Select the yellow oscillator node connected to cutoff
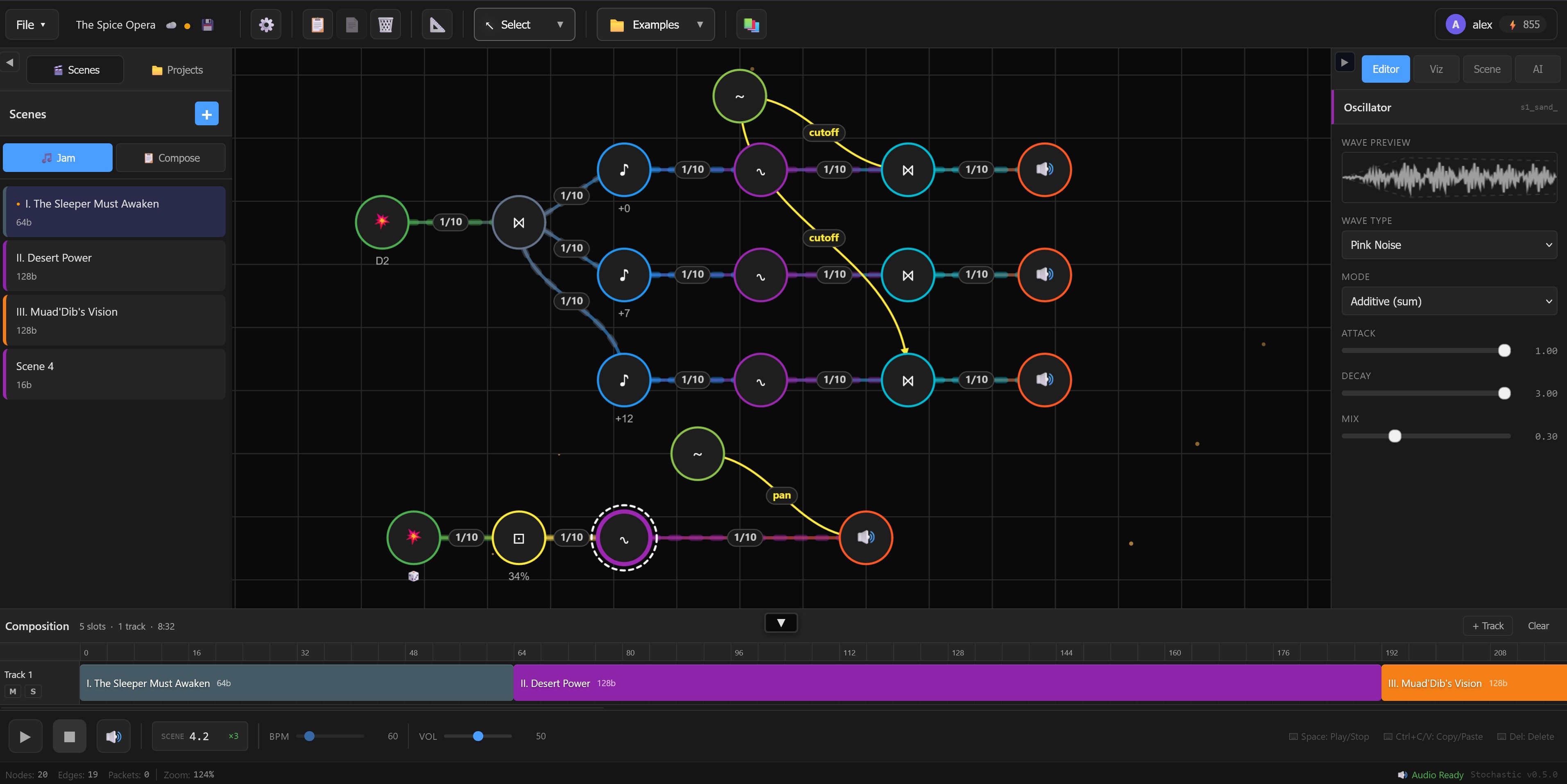The width and height of the screenshot is (1567, 784). pos(739,96)
